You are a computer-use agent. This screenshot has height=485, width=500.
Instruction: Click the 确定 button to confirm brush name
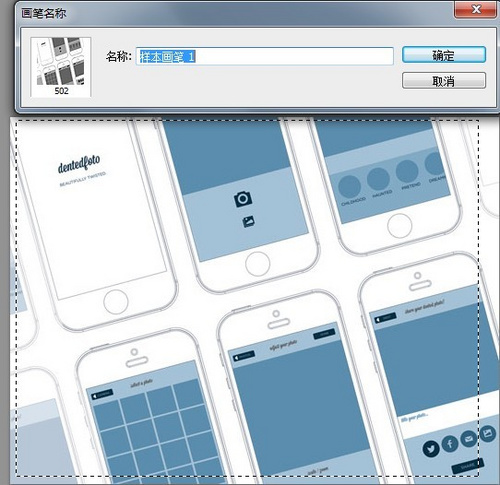444,55
